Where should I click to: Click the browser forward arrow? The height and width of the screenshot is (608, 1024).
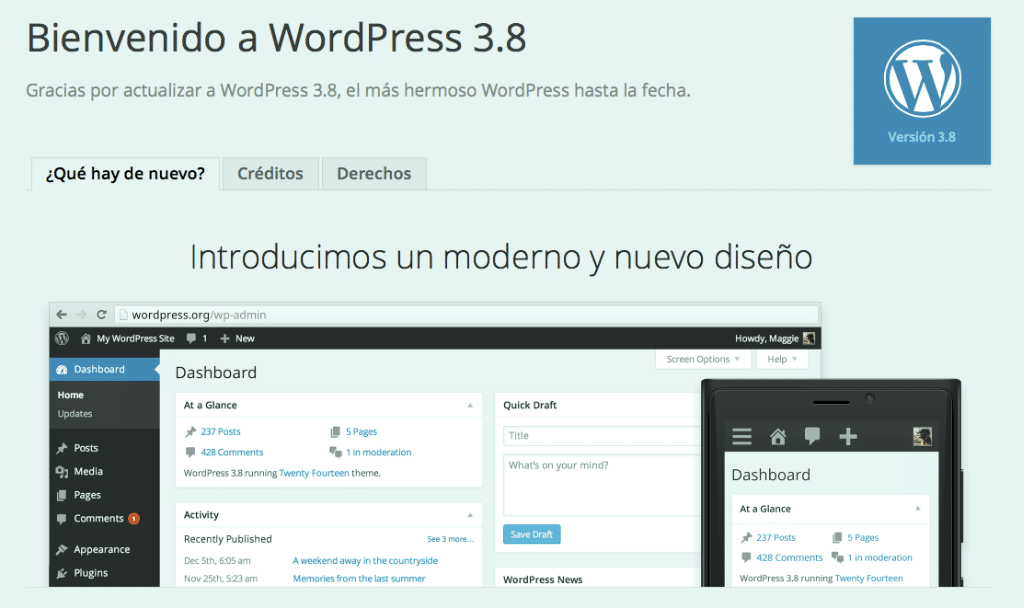click(81, 314)
